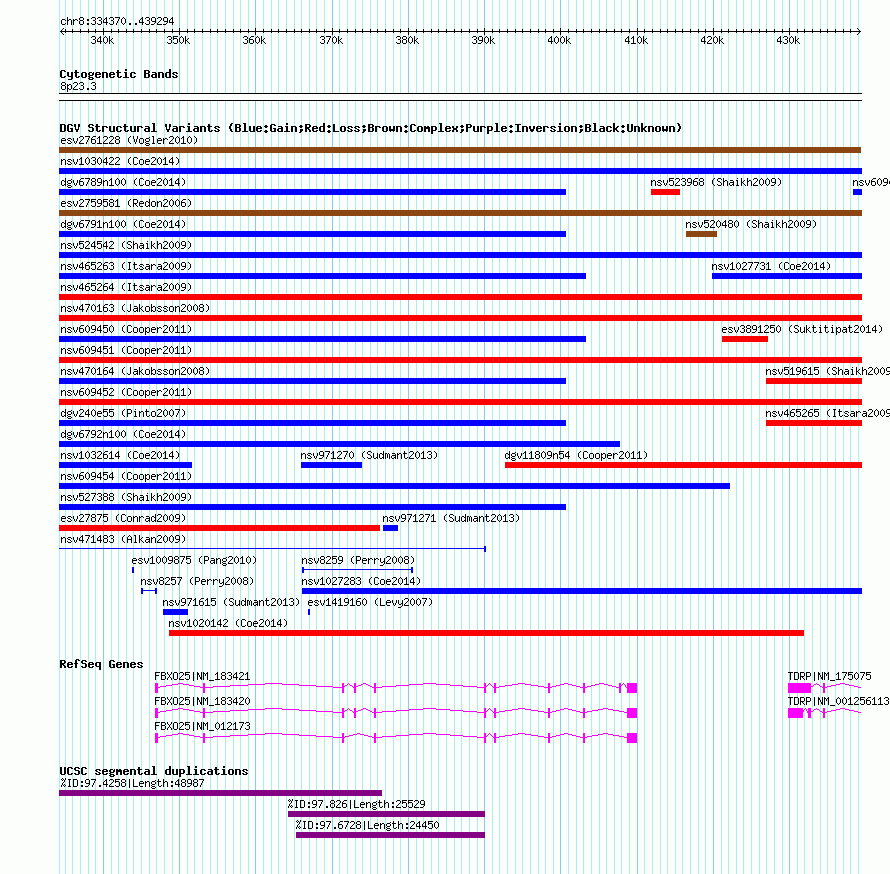Select esv1009875 (Pang2010) variant
890x874 pixels.
click(x=133, y=570)
